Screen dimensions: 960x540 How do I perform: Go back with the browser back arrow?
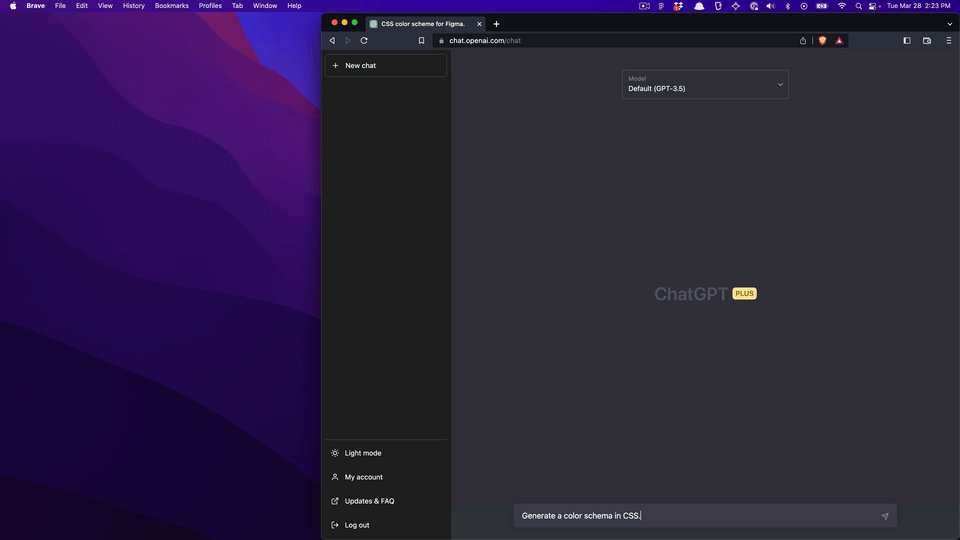(x=332, y=40)
